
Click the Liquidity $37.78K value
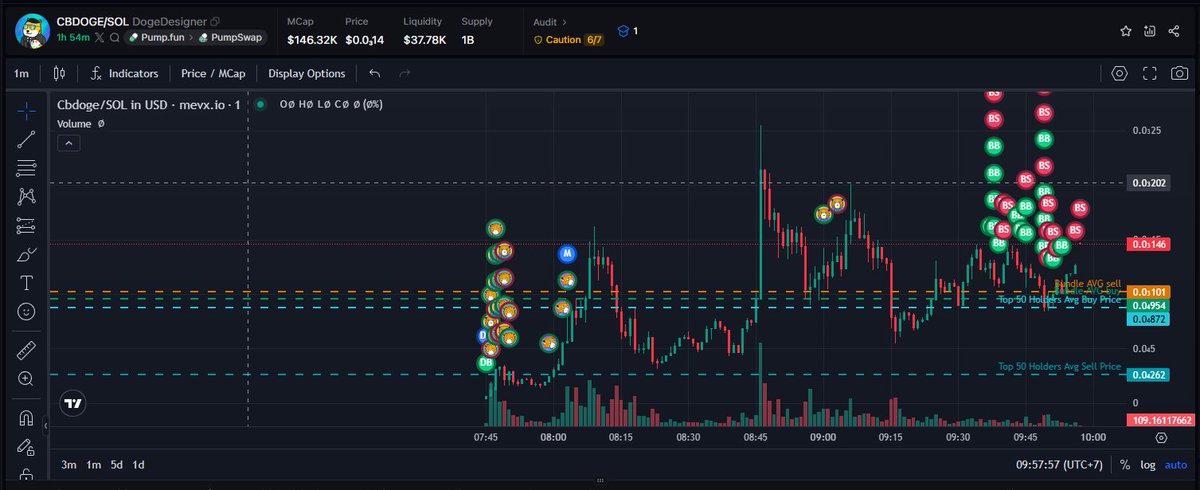coord(423,40)
